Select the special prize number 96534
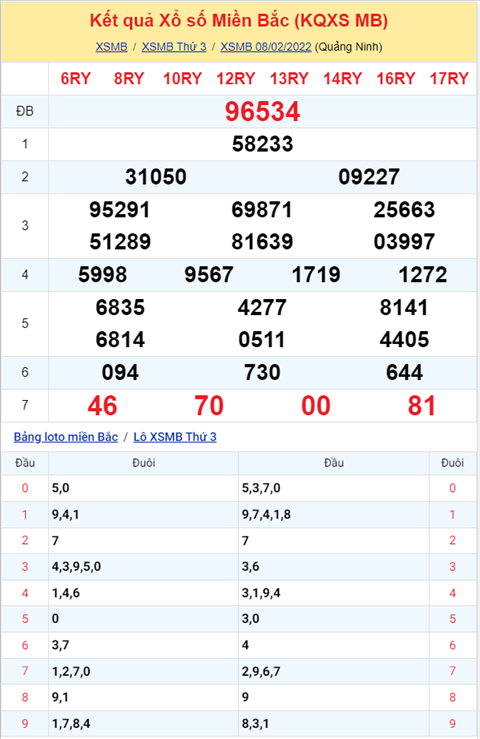This screenshot has width=480, height=739. (x=262, y=112)
